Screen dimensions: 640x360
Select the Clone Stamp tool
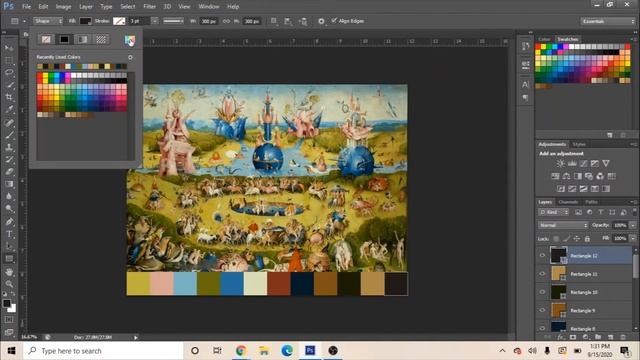pyautogui.click(x=9, y=147)
